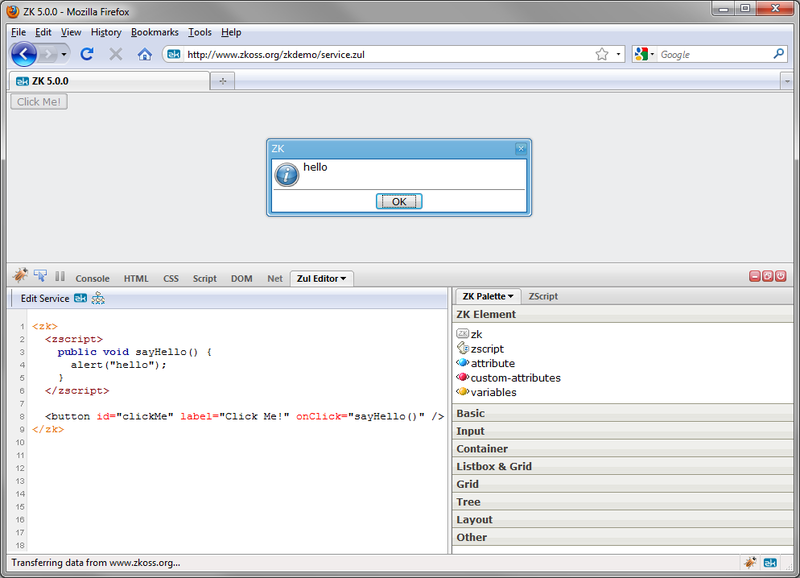
Task: Click the ZK icon in status bar
Action: [x=770, y=563]
